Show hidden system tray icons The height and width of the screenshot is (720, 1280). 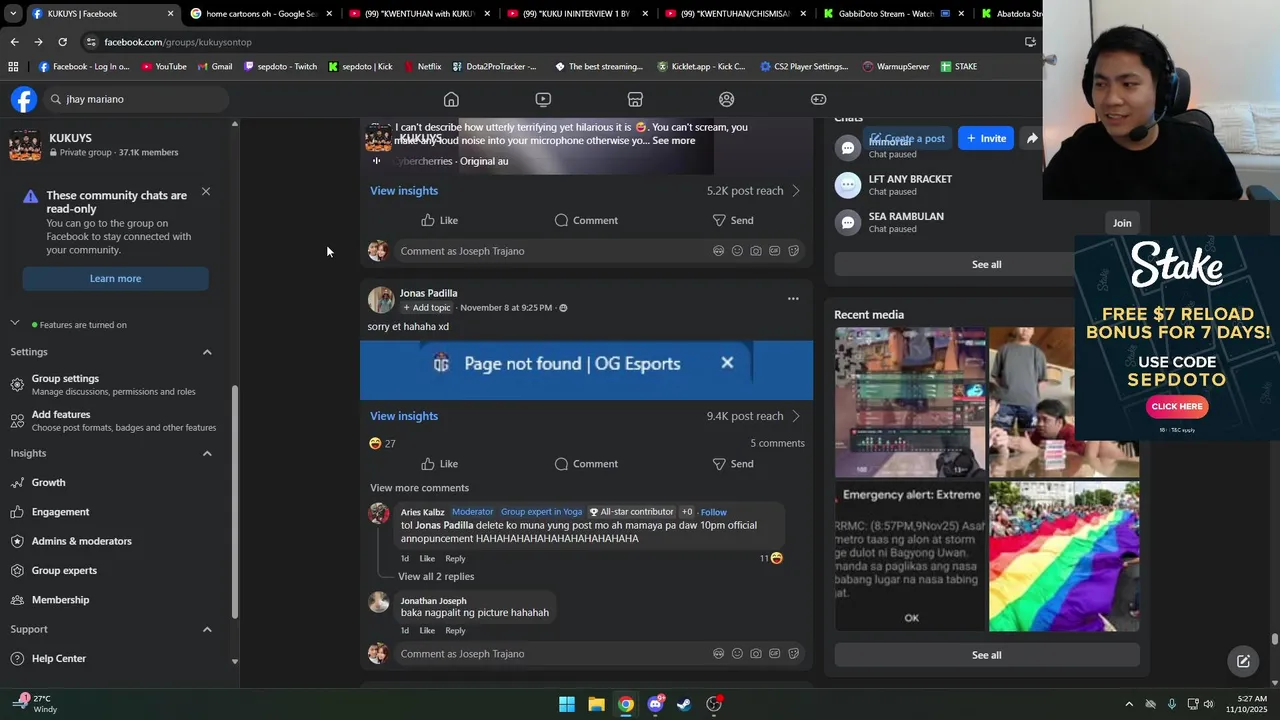pos(1129,704)
